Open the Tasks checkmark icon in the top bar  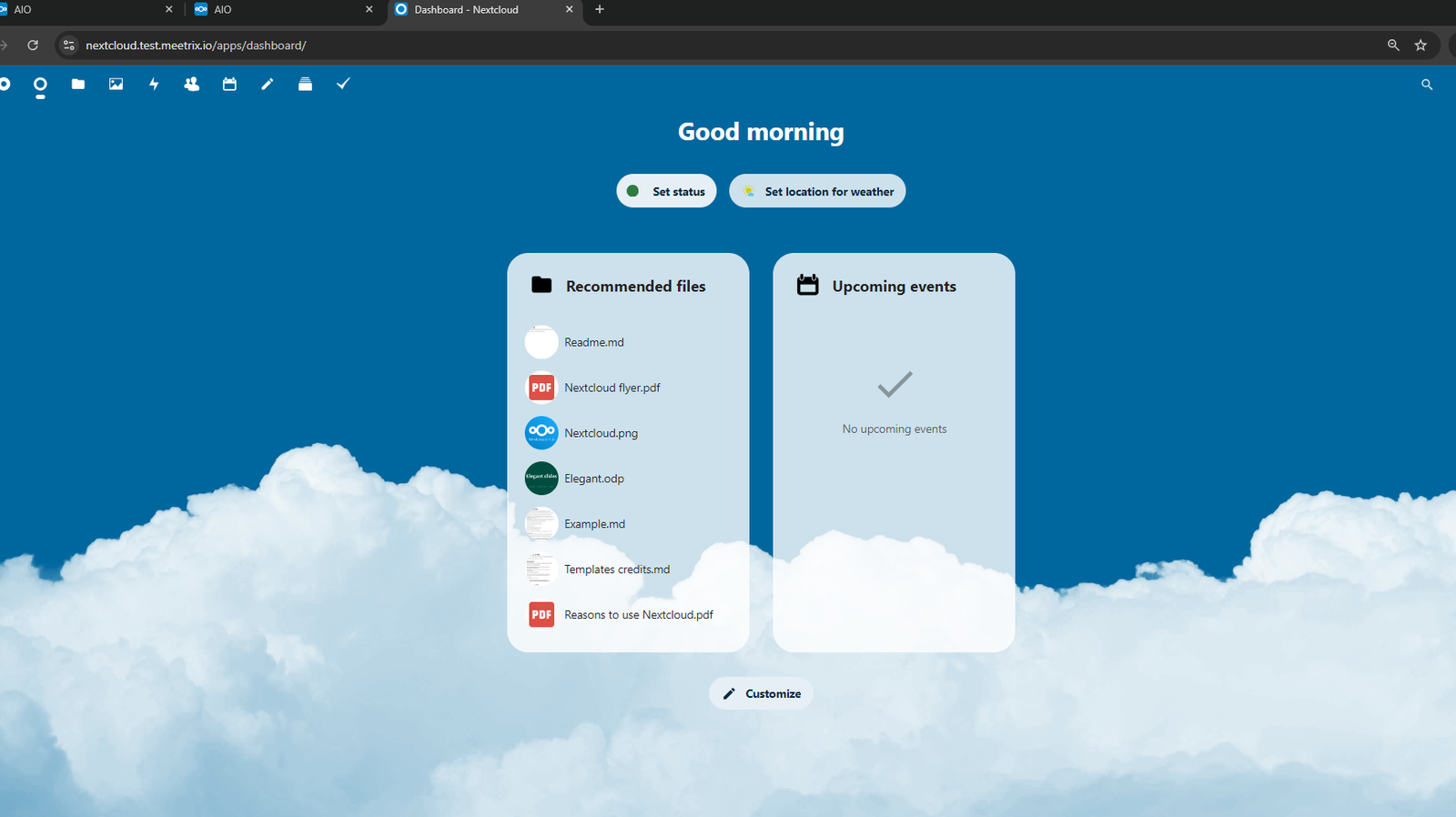click(343, 84)
